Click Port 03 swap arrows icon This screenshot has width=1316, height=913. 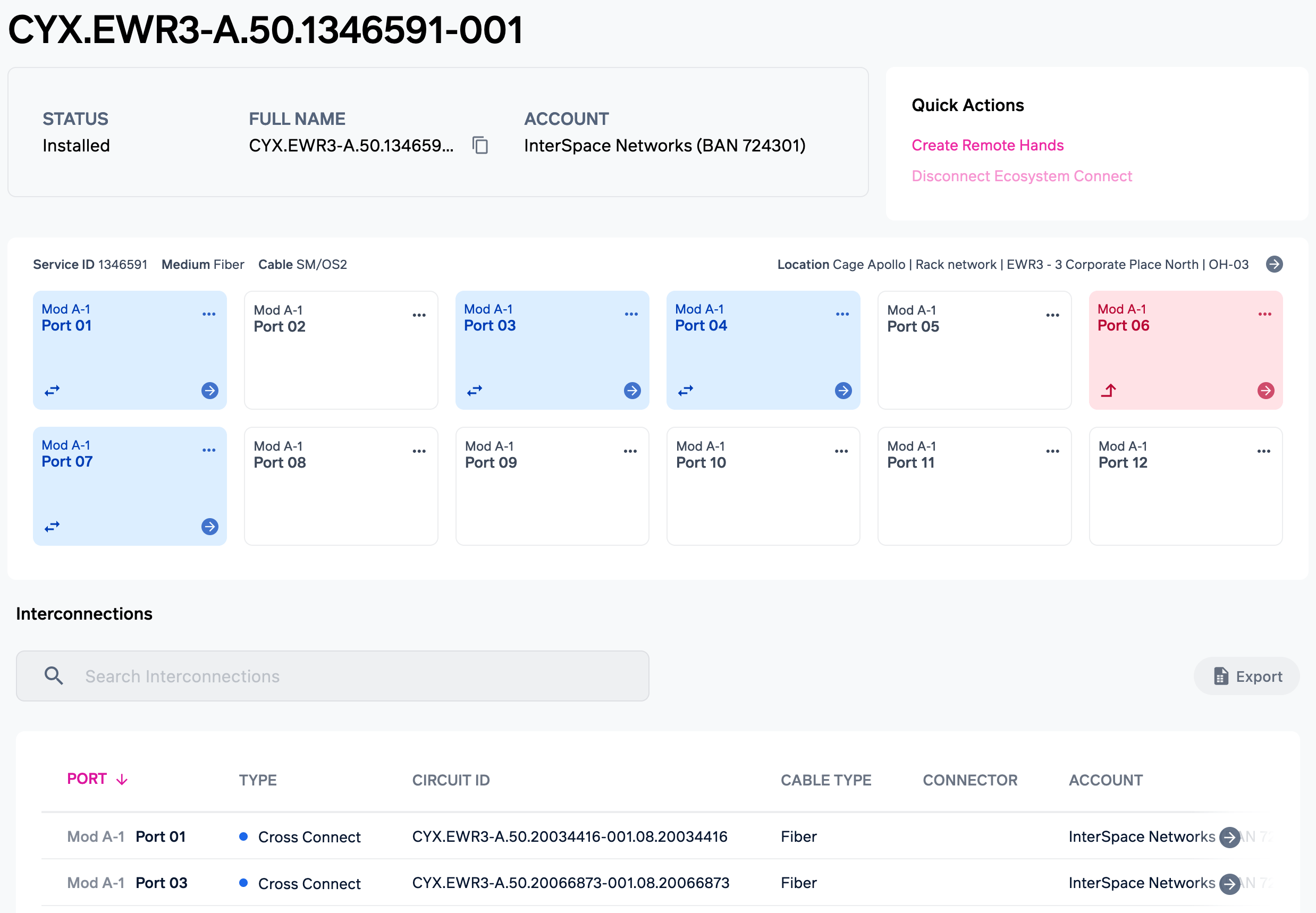pyautogui.click(x=474, y=391)
